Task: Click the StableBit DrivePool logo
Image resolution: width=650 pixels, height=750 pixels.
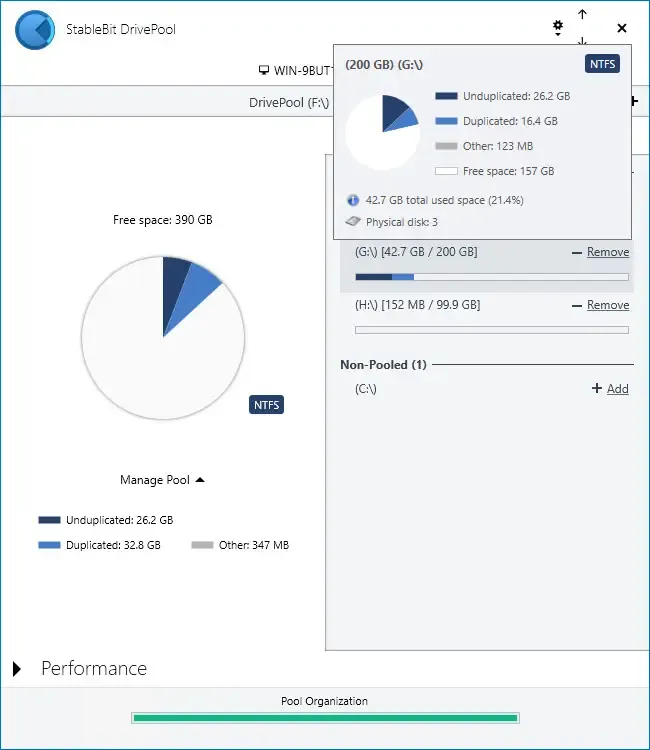Action: pyautogui.click(x=35, y=30)
